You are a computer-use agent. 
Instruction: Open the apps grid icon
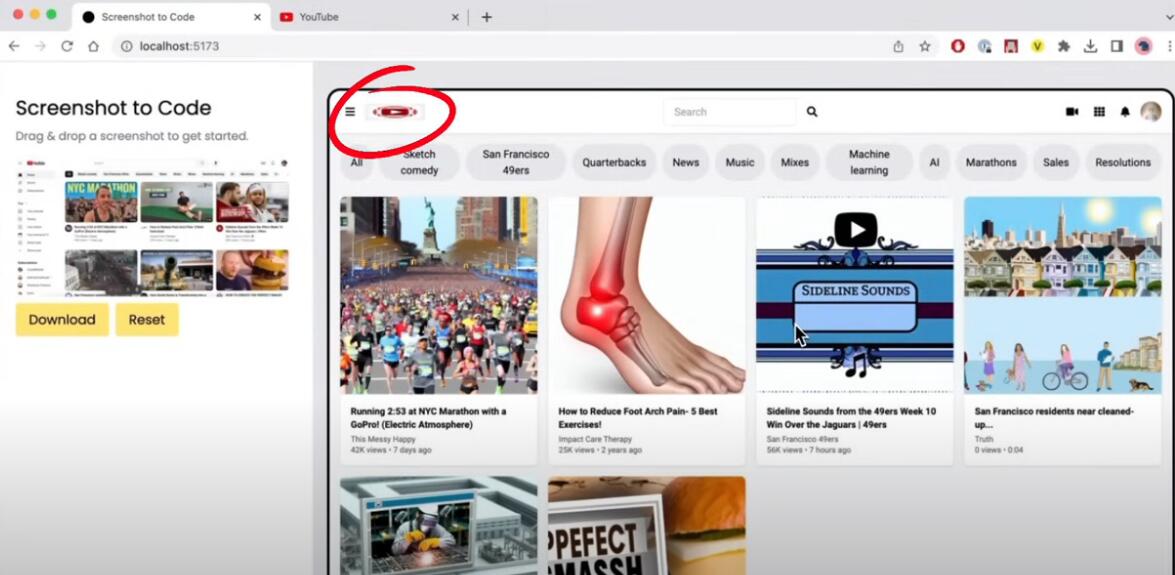point(1099,112)
